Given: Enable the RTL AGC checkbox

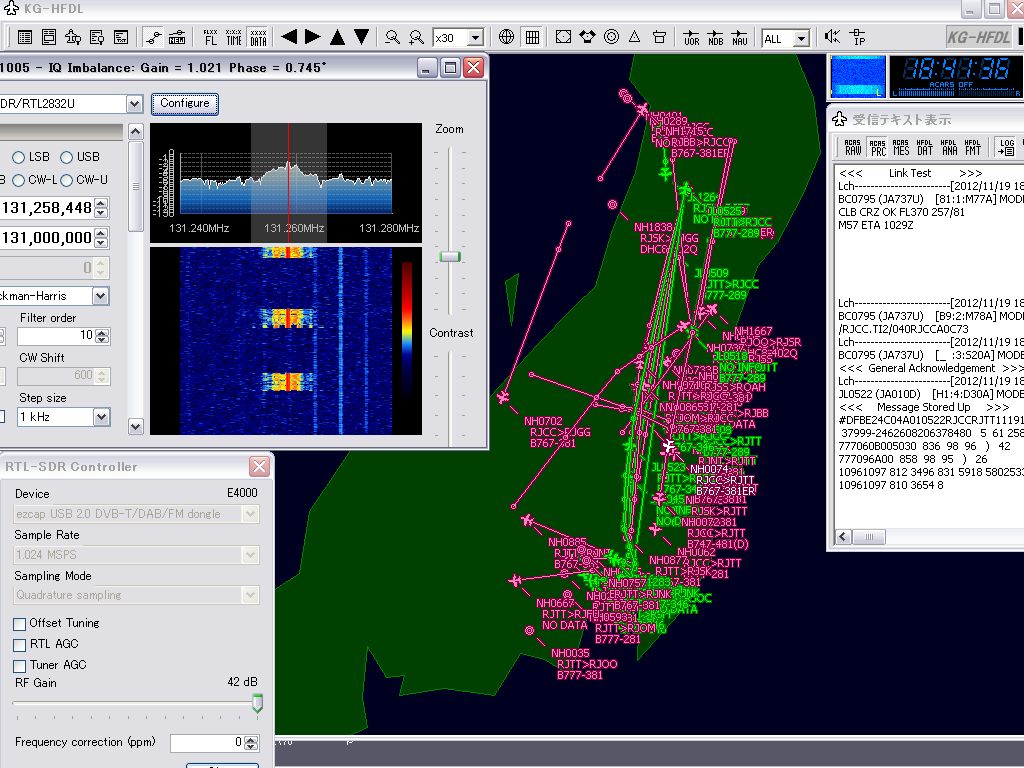Looking at the screenshot, I should point(17,643).
